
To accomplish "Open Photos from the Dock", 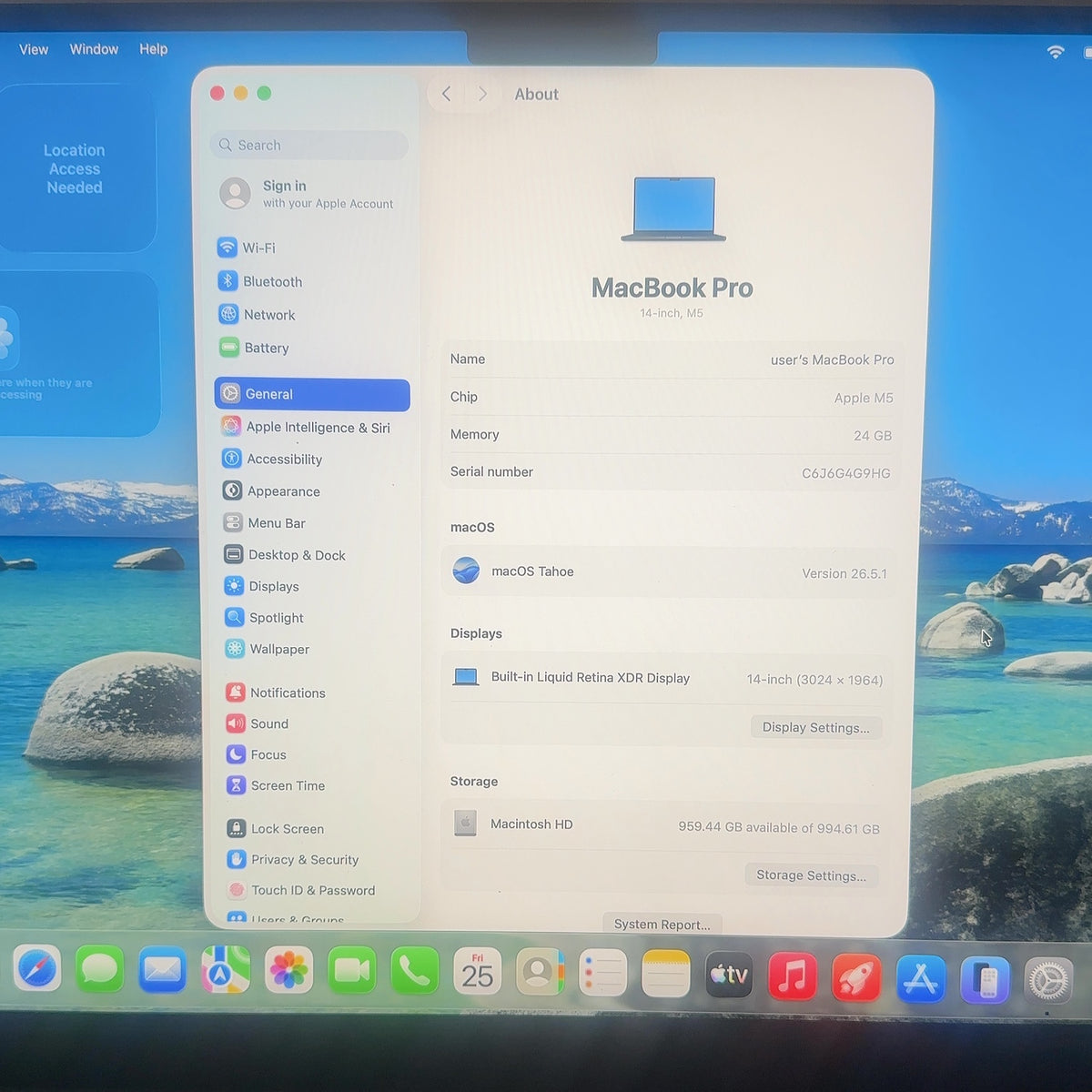I will click(x=288, y=971).
